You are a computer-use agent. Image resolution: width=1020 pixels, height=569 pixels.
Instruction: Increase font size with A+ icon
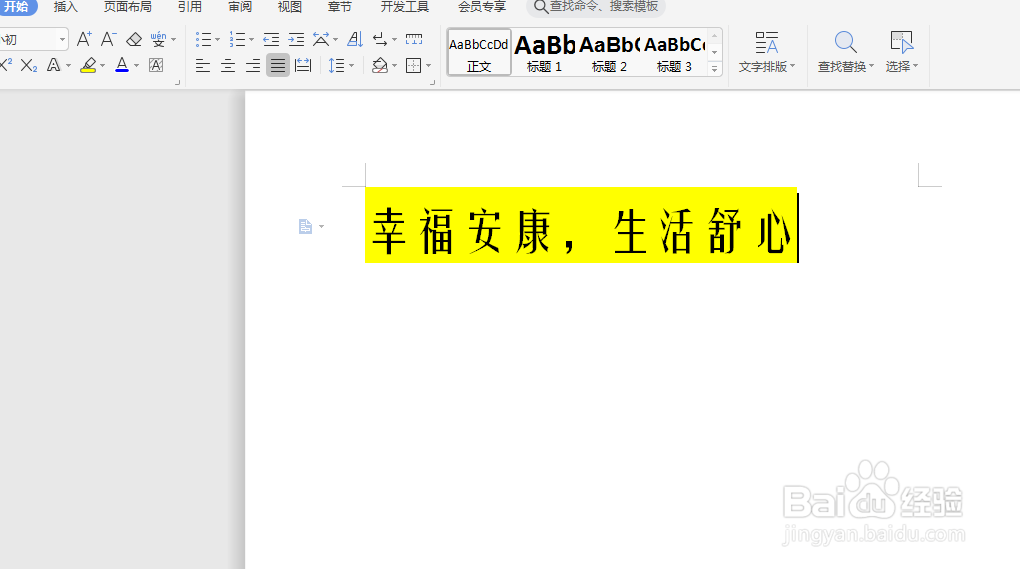[84, 40]
